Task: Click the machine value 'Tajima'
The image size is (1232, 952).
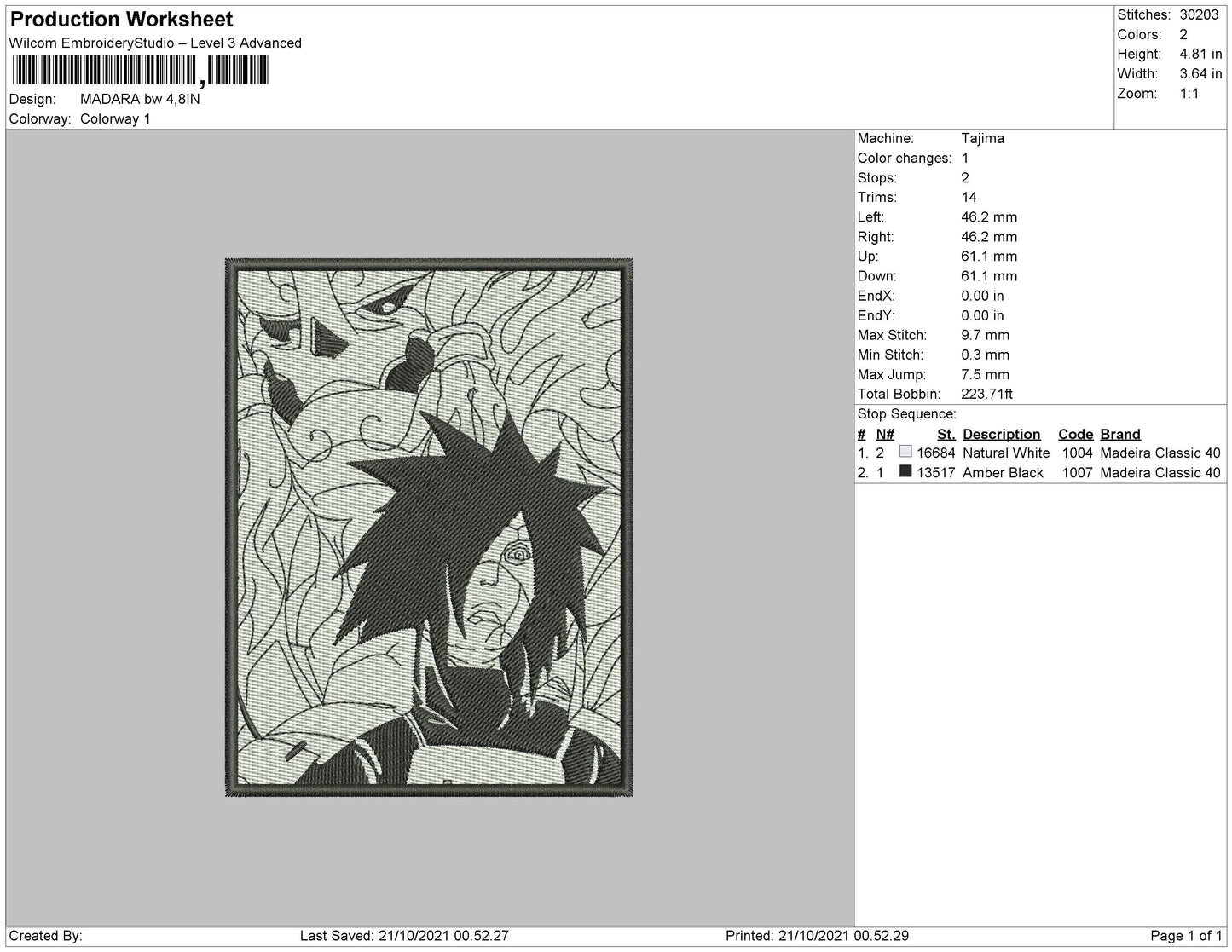Action: tap(982, 138)
